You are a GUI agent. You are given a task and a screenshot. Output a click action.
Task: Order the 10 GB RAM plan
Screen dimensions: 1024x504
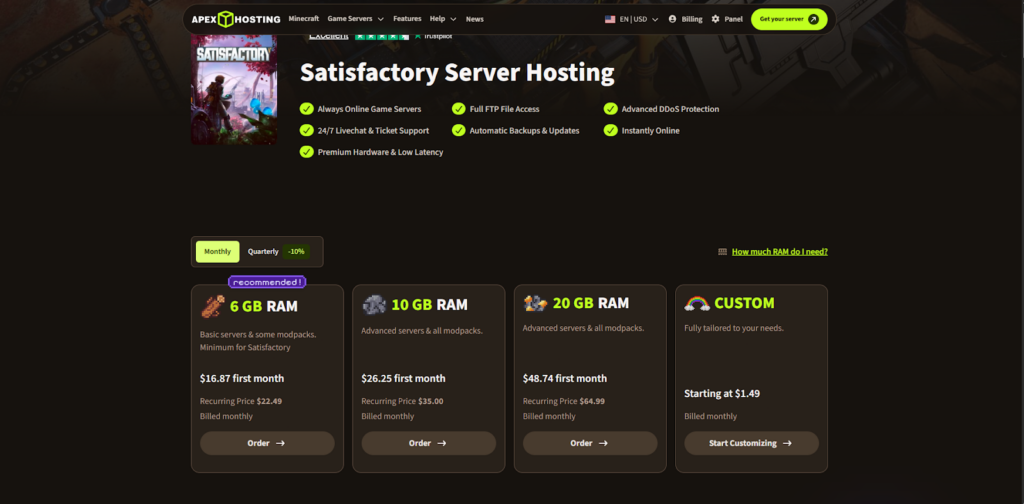(428, 443)
